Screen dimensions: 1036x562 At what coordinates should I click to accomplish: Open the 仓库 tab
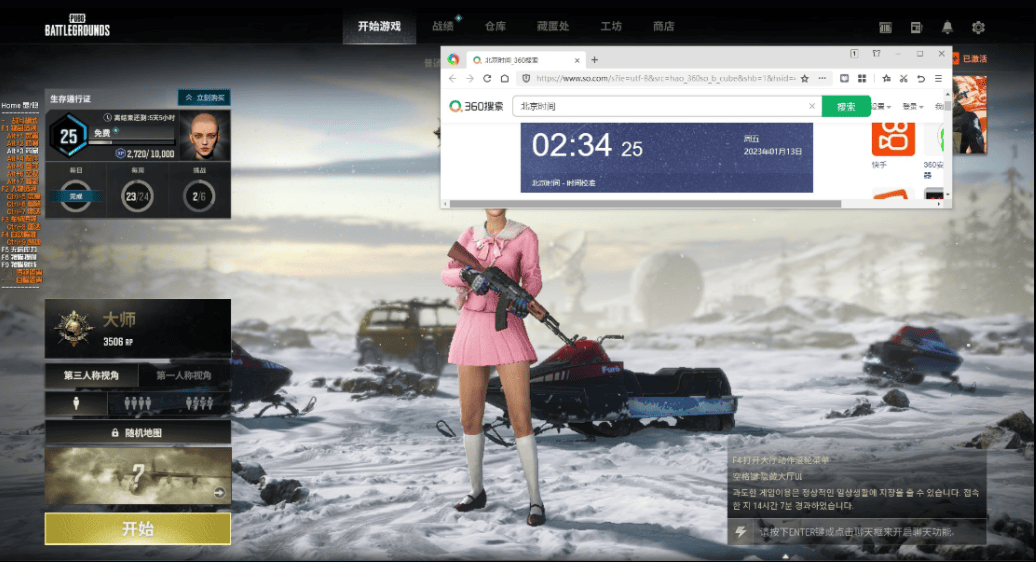[495, 26]
